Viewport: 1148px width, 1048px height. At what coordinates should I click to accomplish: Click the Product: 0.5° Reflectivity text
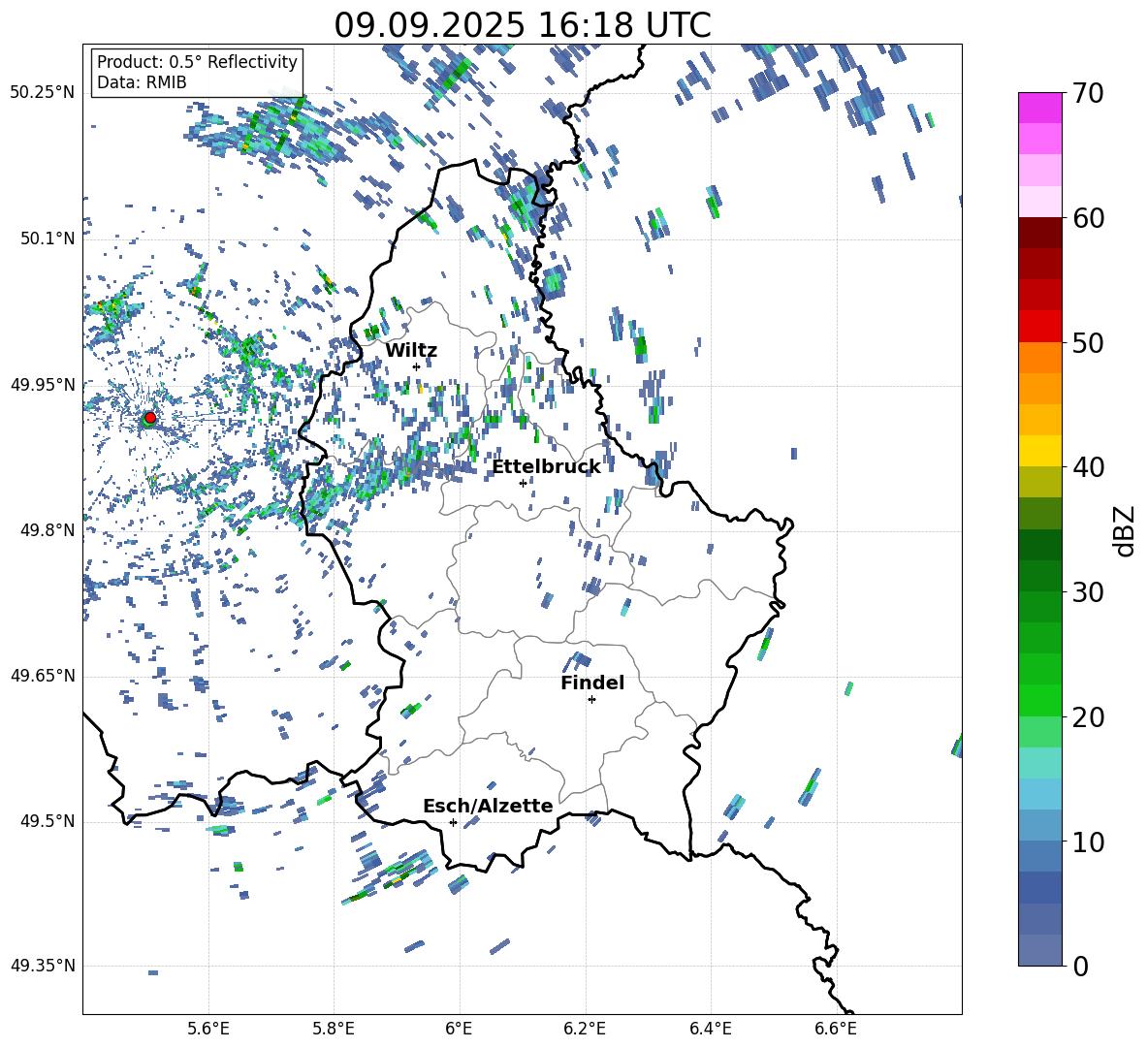coord(197,61)
